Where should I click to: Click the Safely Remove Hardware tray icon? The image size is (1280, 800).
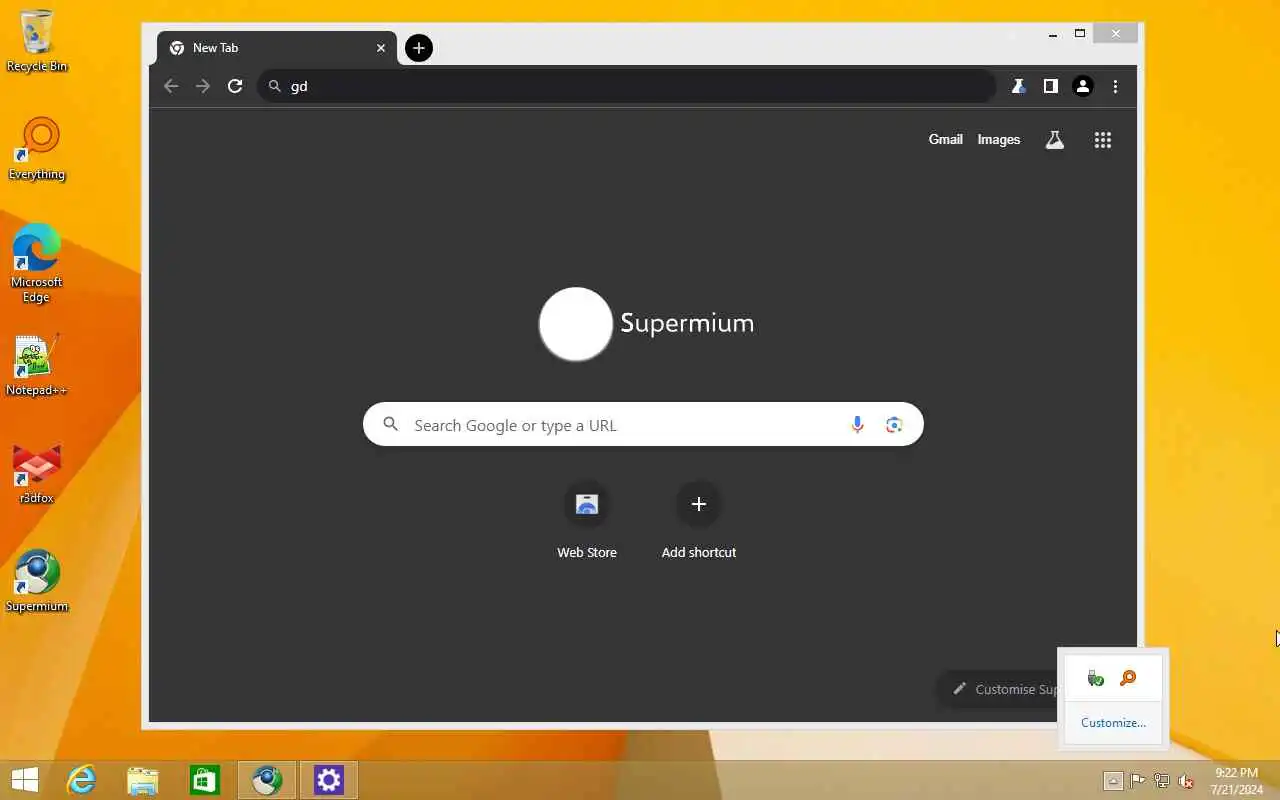[x=1096, y=679]
